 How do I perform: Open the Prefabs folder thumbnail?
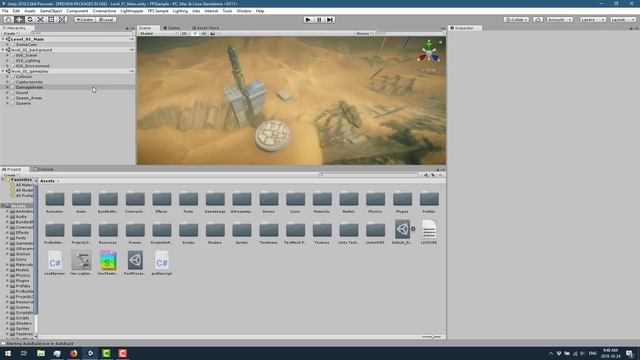point(429,202)
